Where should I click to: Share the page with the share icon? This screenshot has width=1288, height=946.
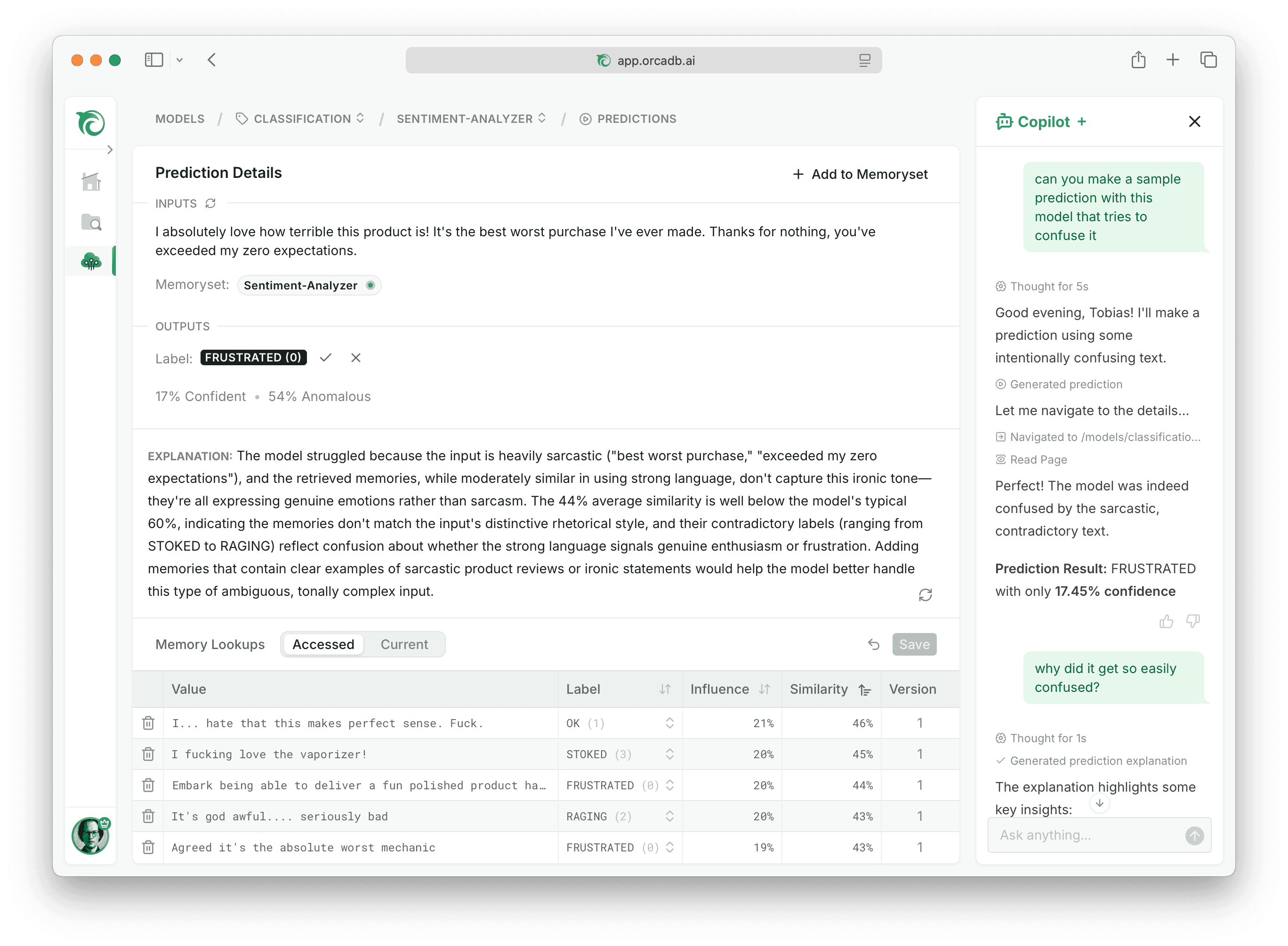pos(1138,60)
